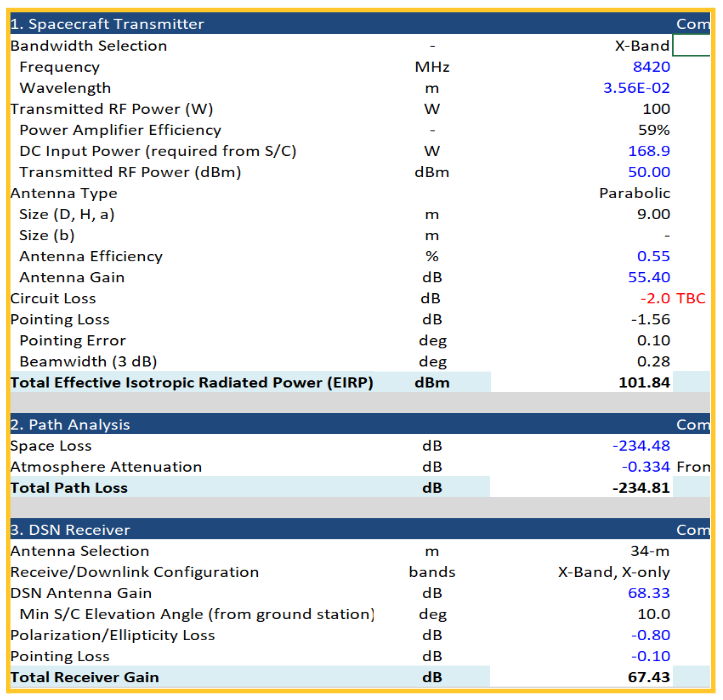Select the Spacecraft Transmitter section header
Image resolution: width=723 pixels, height=700 pixels.
pos(107,24)
